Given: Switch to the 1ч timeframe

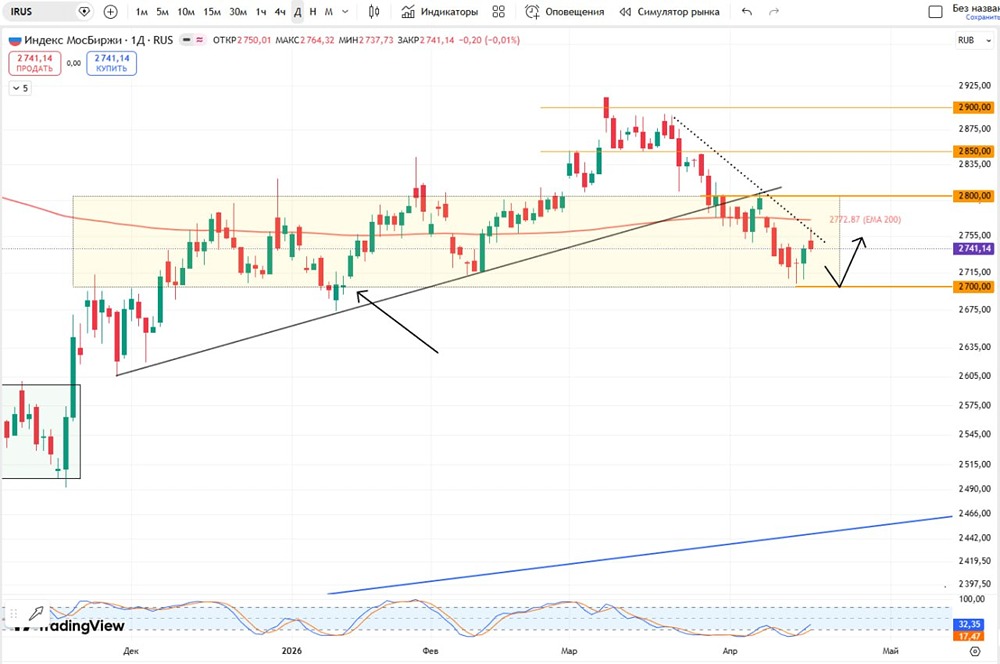Looking at the screenshot, I should (261, 11).
